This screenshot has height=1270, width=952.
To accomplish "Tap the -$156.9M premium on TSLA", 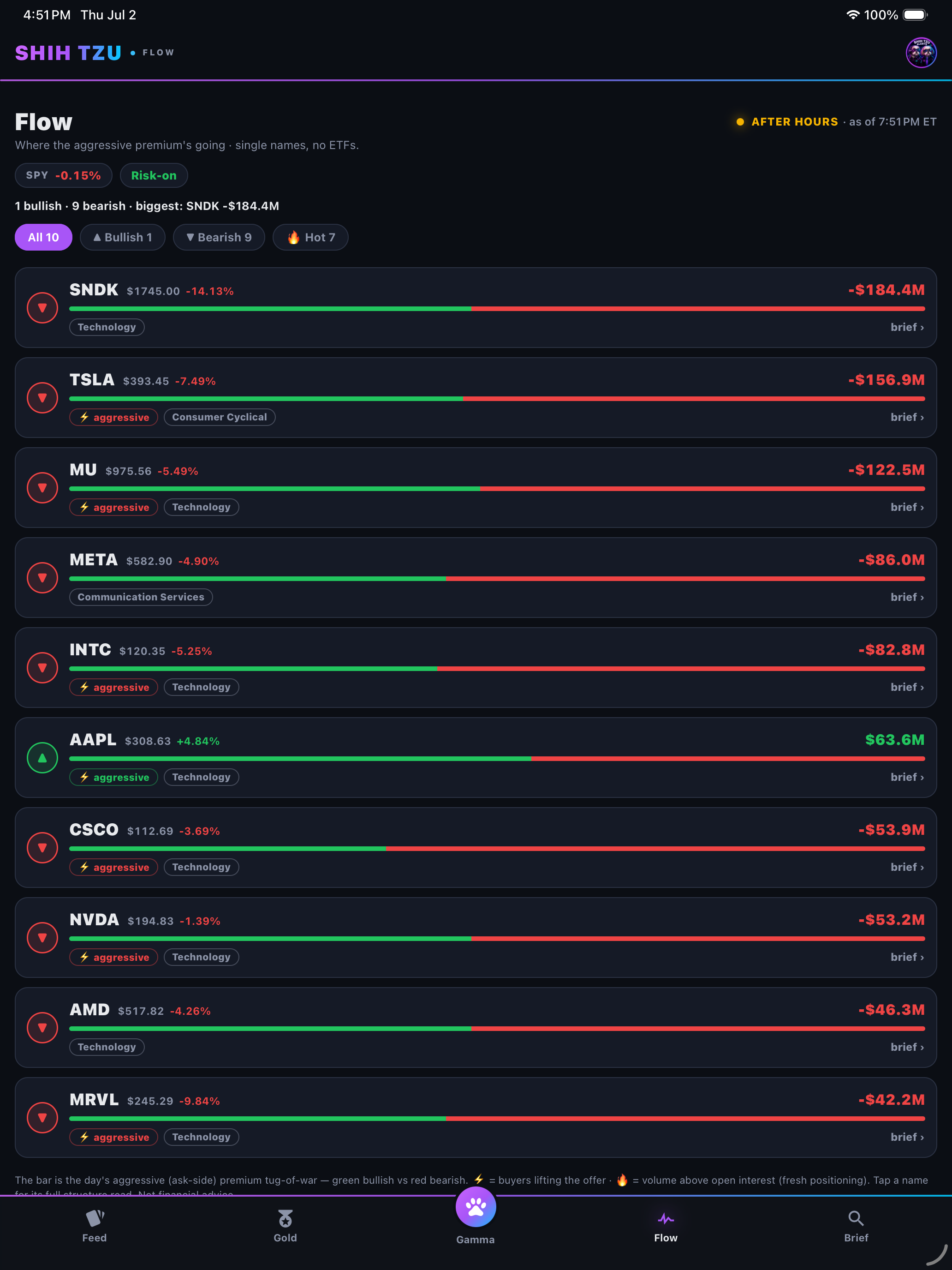I will click(x=886, y=380).
